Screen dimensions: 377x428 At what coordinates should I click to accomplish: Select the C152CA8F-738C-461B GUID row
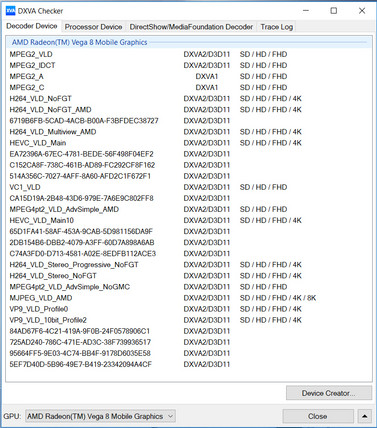(189, 165)
